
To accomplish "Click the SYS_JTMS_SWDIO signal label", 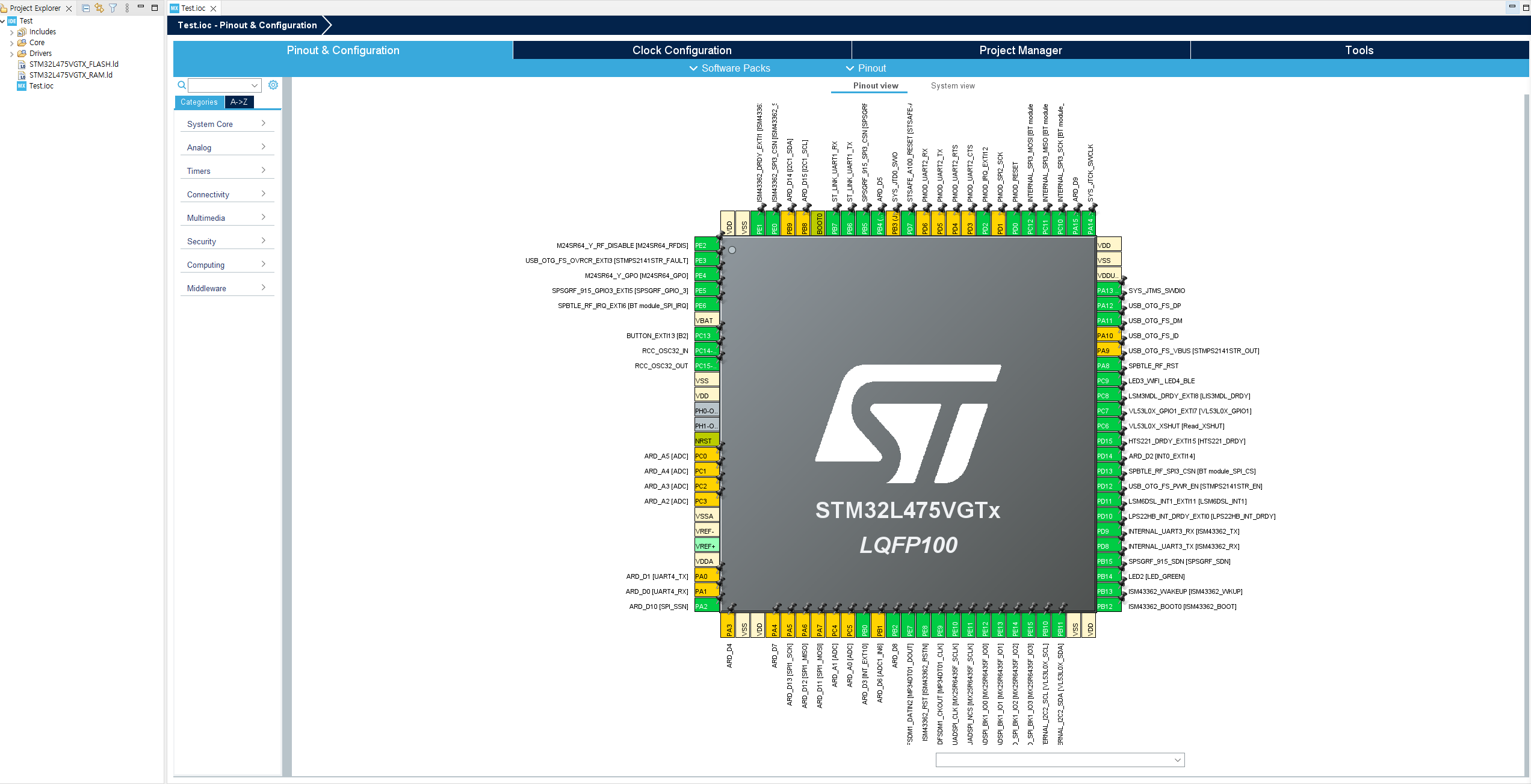I will click(1157, 291).
